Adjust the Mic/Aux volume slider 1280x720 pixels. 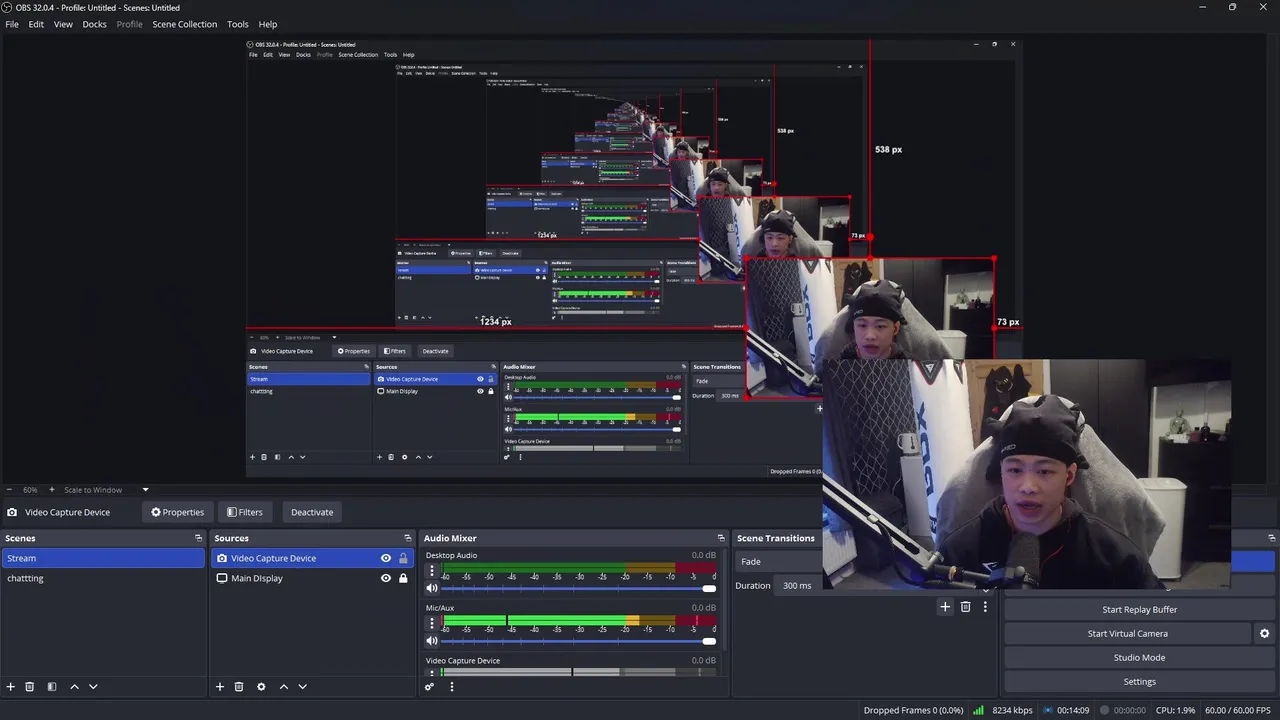(x=579, y=641)
